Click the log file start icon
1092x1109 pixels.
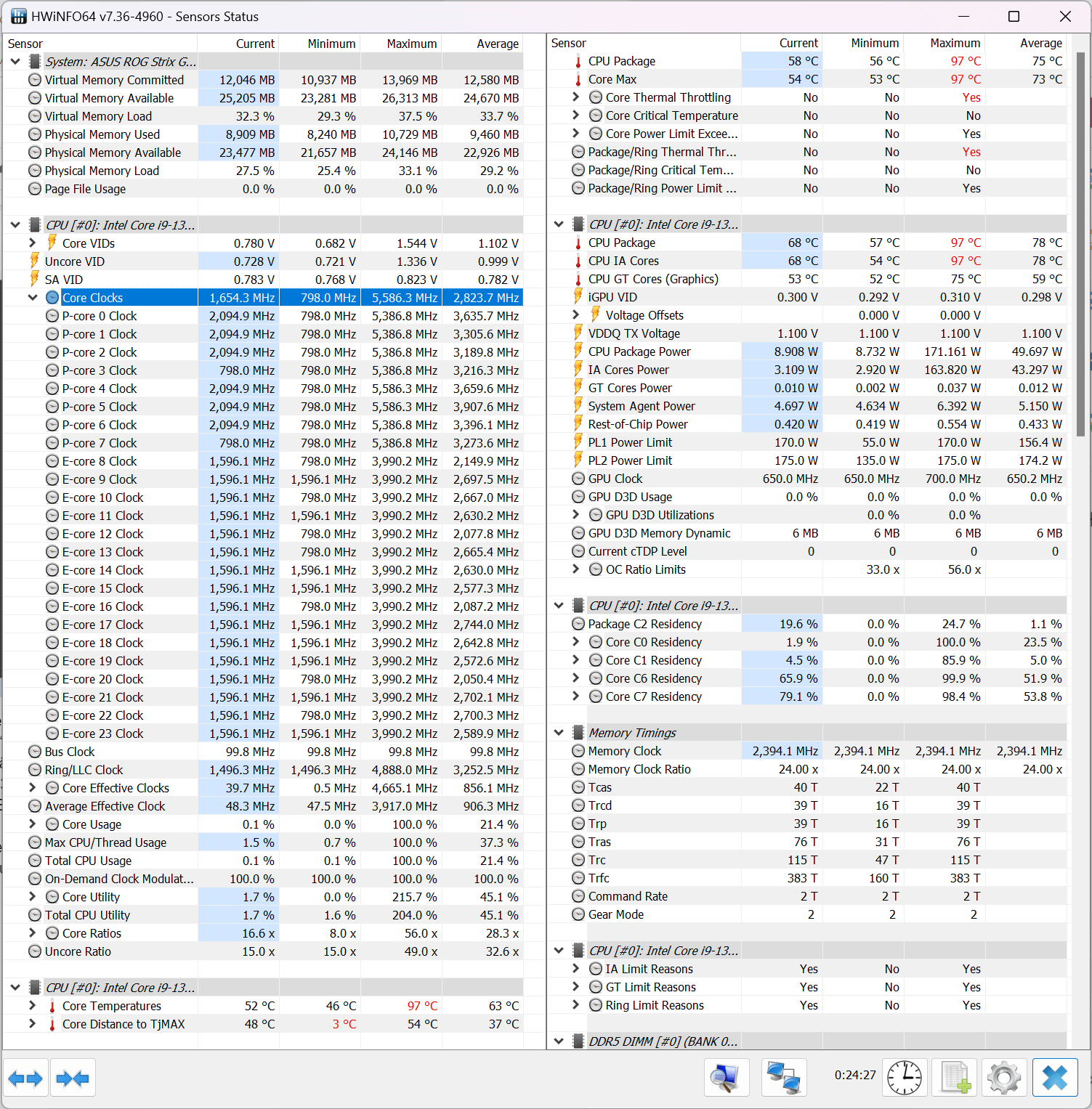[x=955, y=1078]
